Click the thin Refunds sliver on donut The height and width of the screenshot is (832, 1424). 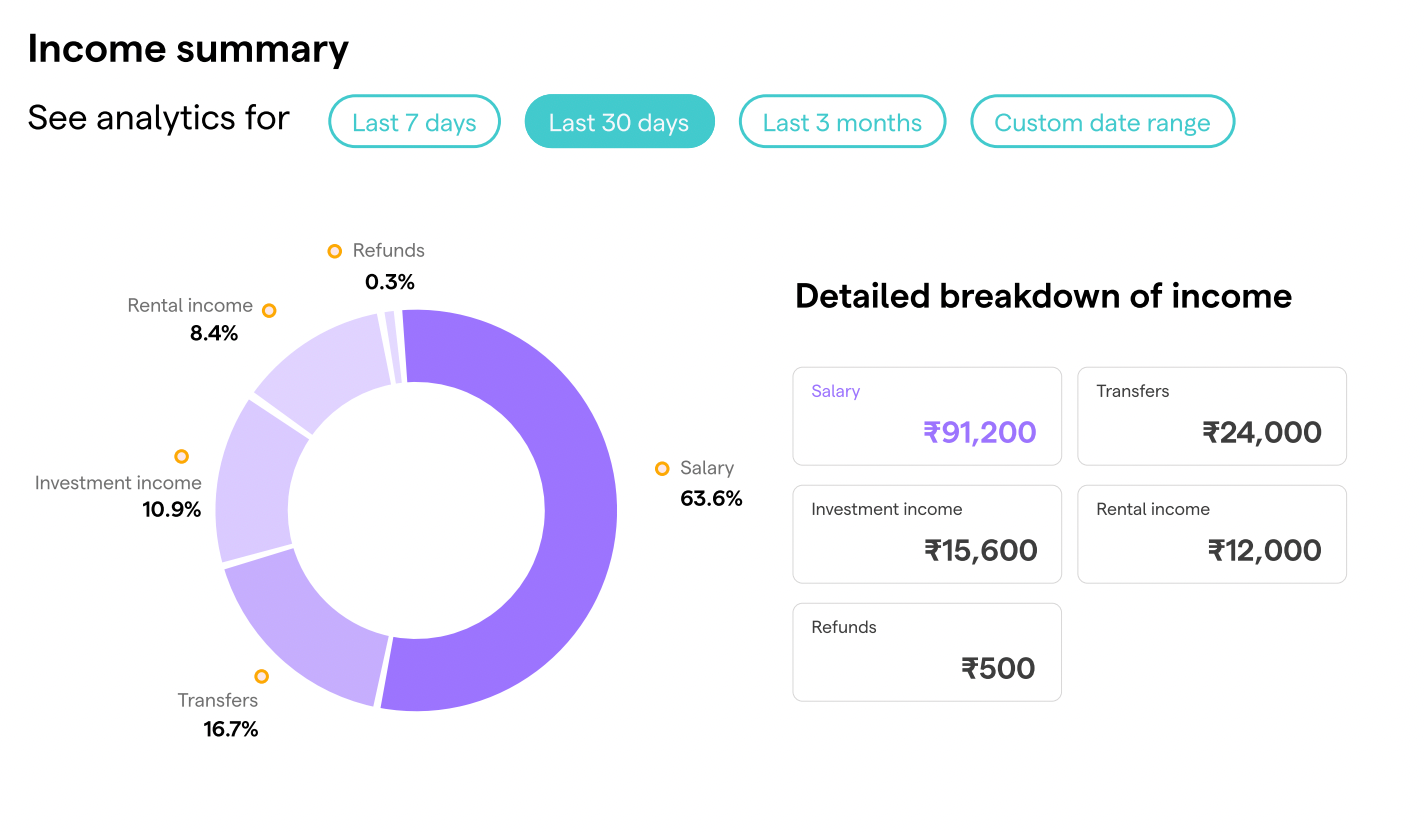392,347
